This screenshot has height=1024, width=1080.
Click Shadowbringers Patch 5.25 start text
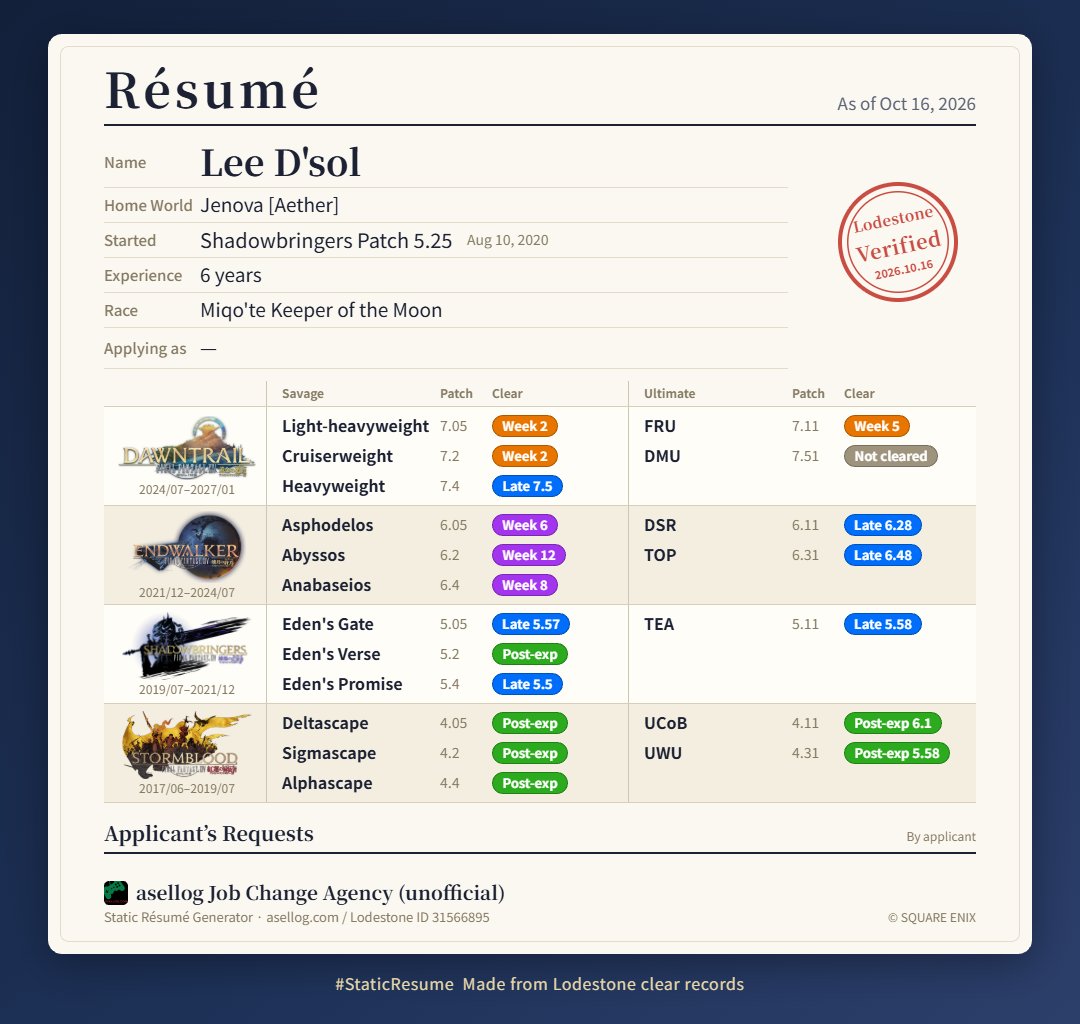click(x=326, y=240)
